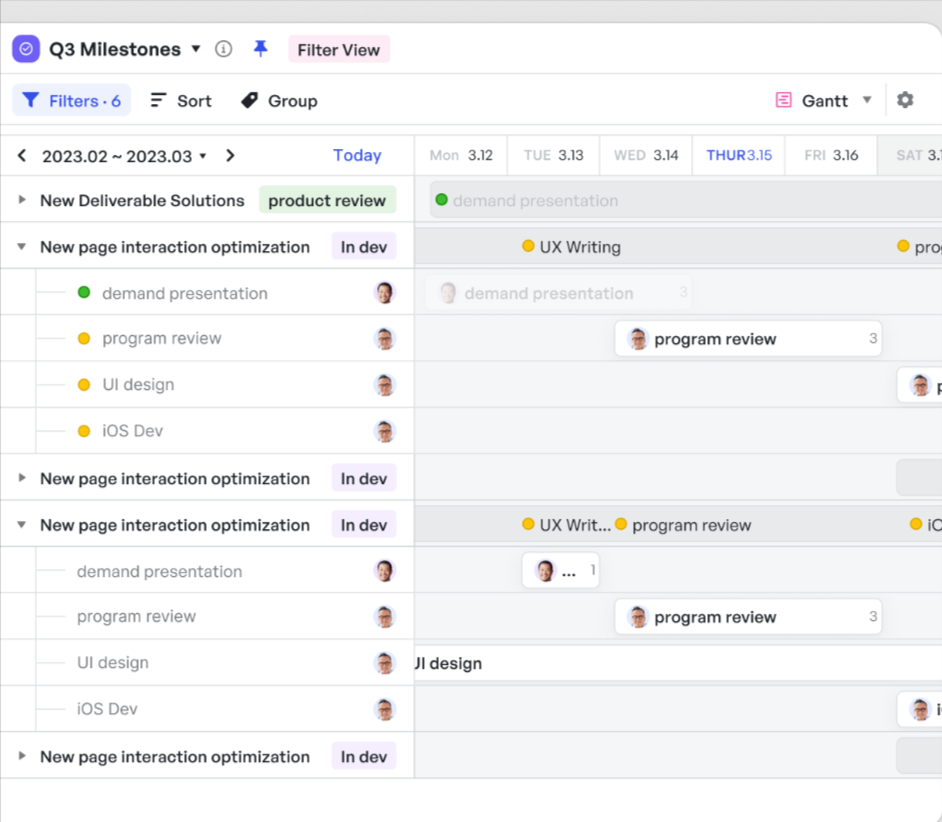
Task: Expand the New Deliverable Solutions row
Action: click(x=22, y=200)
